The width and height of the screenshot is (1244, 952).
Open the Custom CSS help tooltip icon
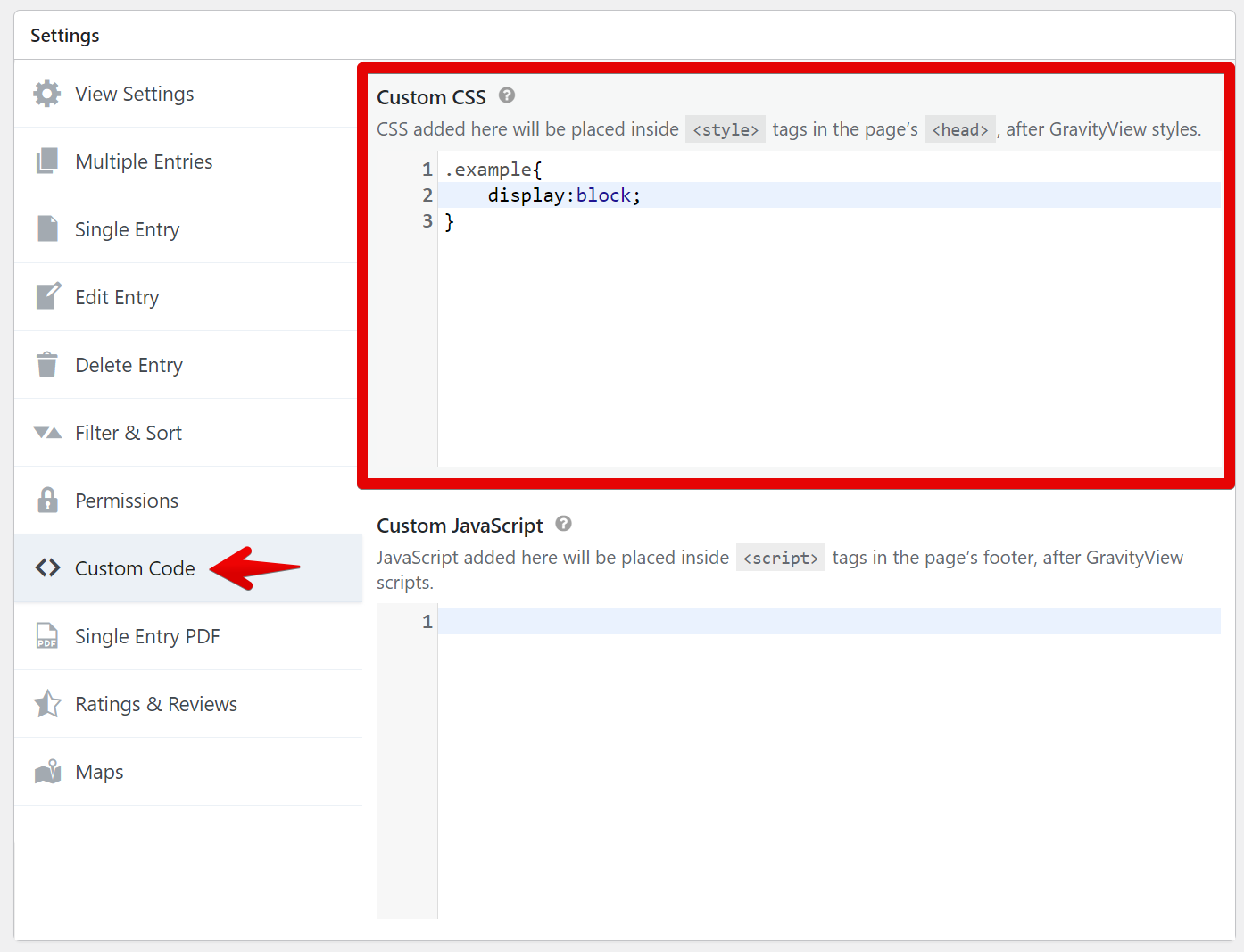click(507, 95)
